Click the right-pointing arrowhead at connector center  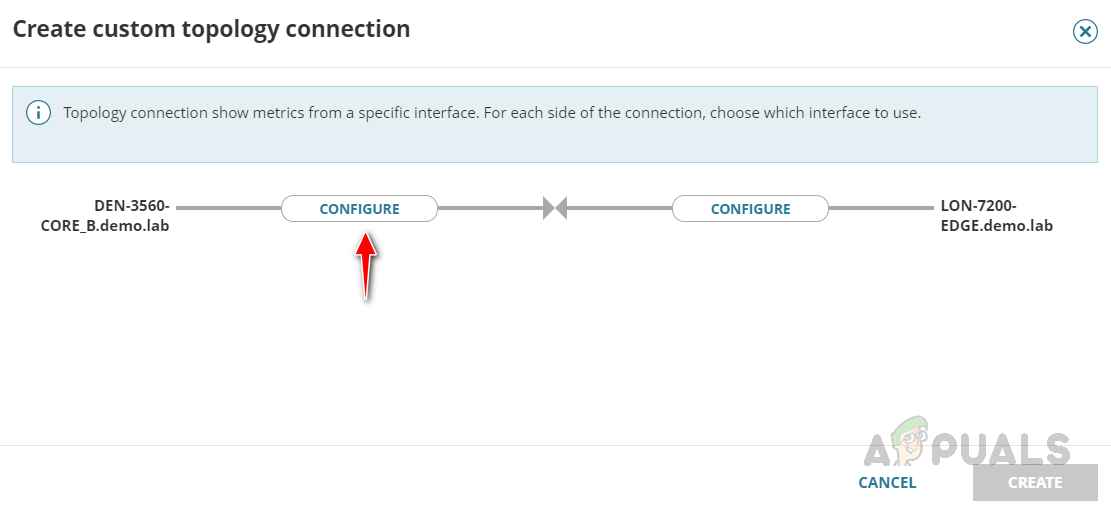tap(548, 208)
